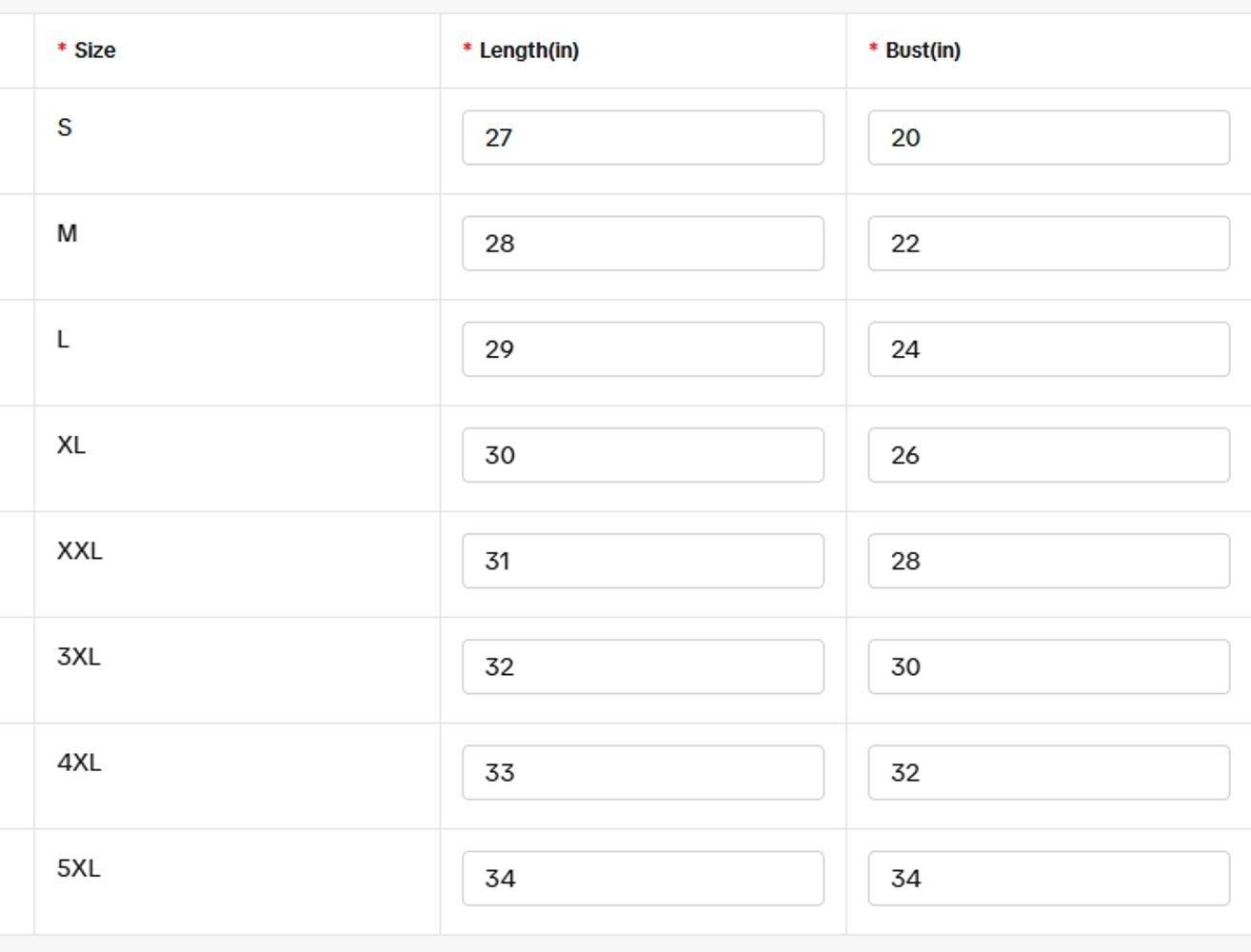Select the 4XL Length input field
The height and width of the screenshot is (952, 1251).
click(x=643, y=771)
